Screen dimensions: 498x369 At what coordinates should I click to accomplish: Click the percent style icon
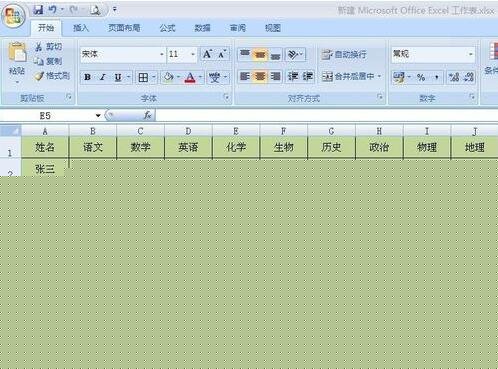click(x=421, y=78)
